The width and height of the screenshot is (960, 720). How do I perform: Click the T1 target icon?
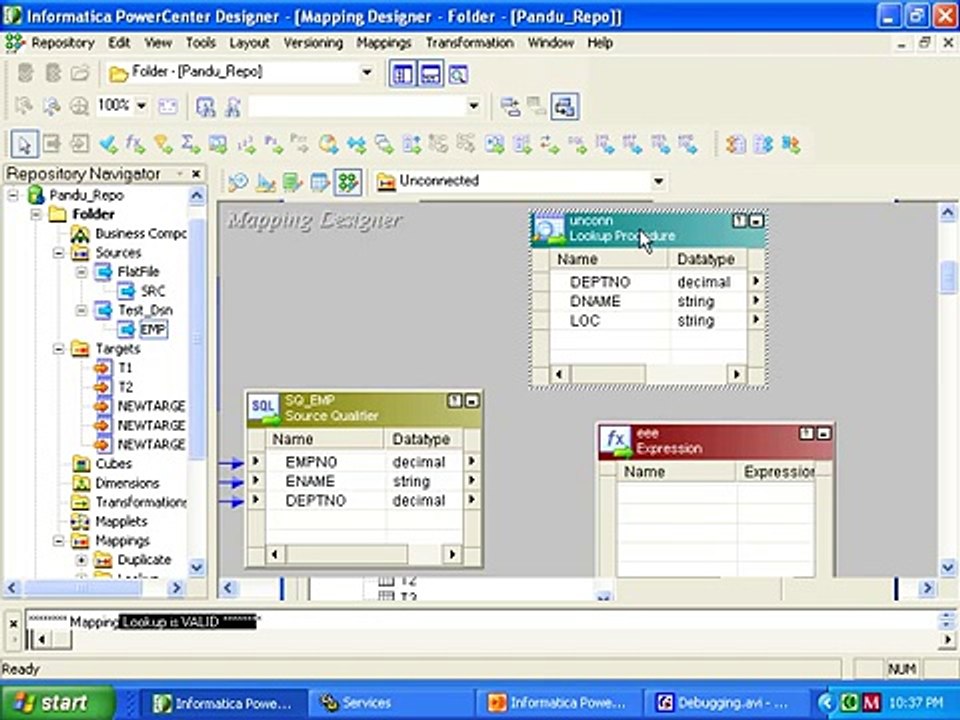pyautogui.click(x=103, y=368)
